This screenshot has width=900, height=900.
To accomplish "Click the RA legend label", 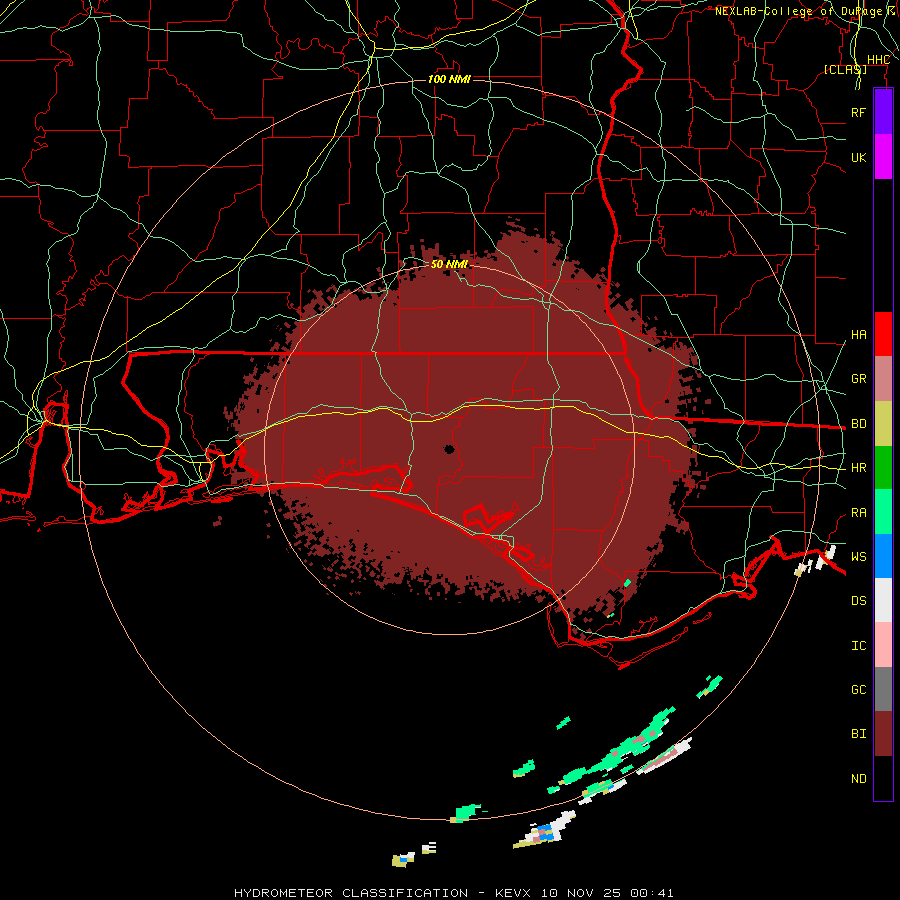I will coord(858,513).
